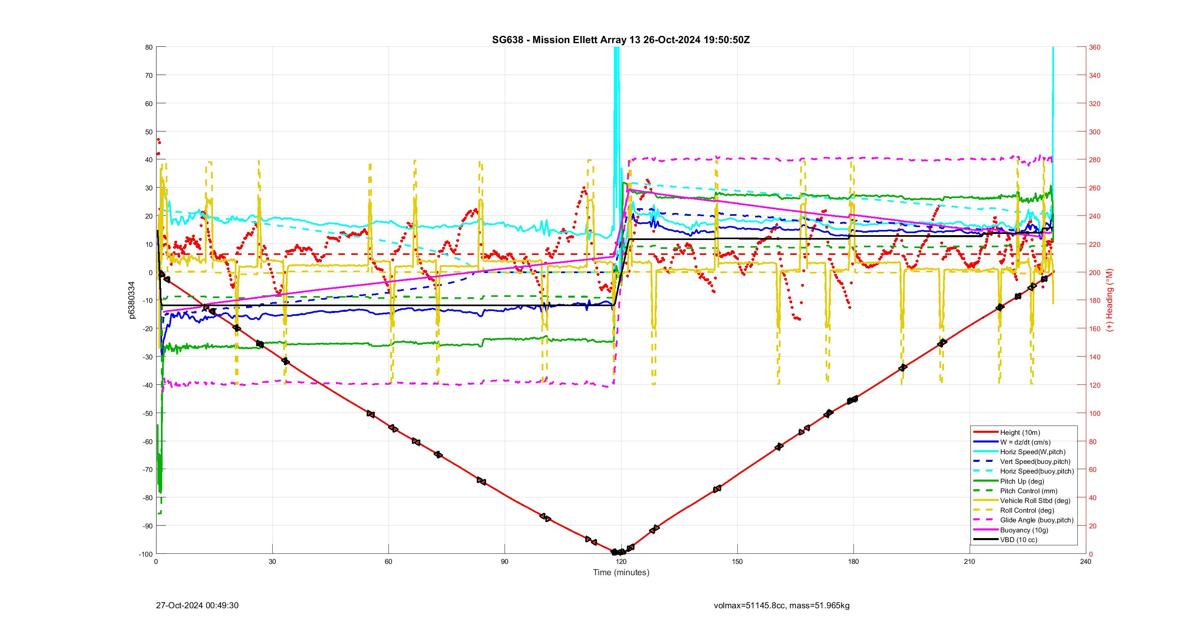
Task: Click the "Time (minutes)" axis label
Action: tap(620, 573)
